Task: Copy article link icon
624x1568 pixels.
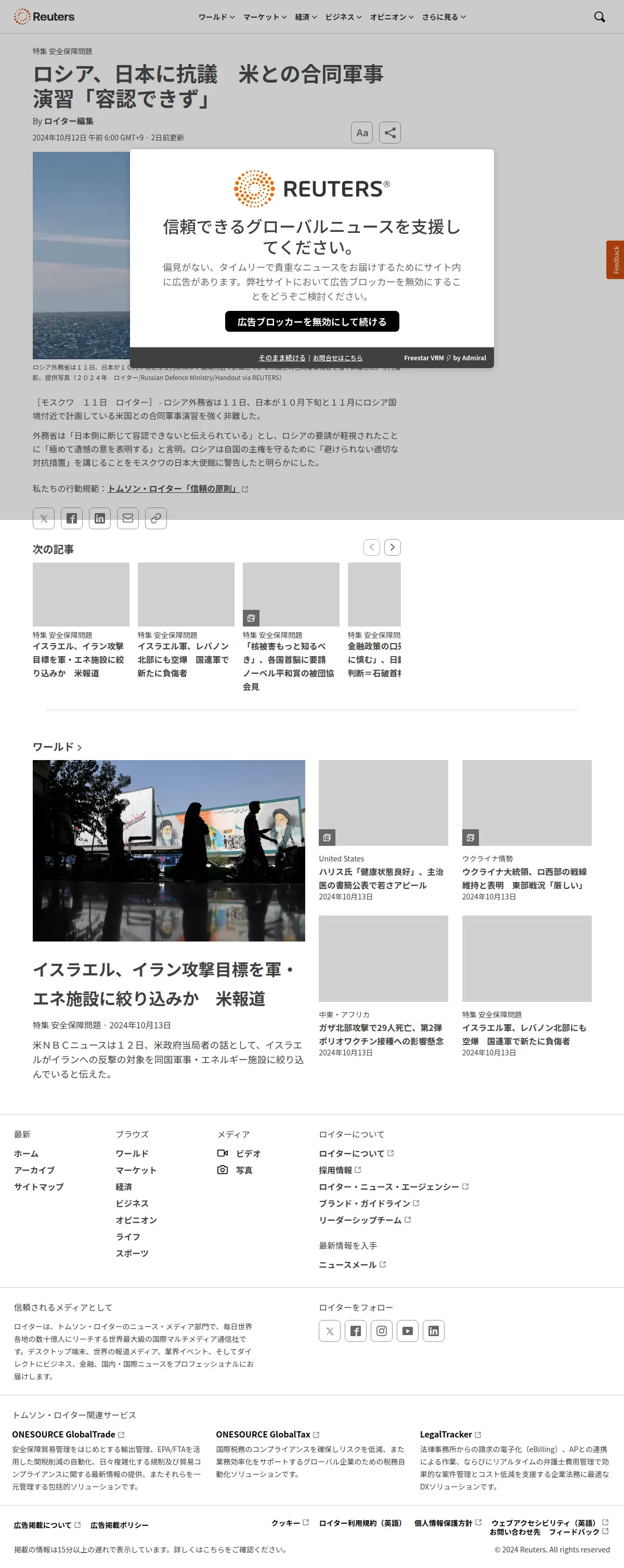Action: [x=156, y=518]
